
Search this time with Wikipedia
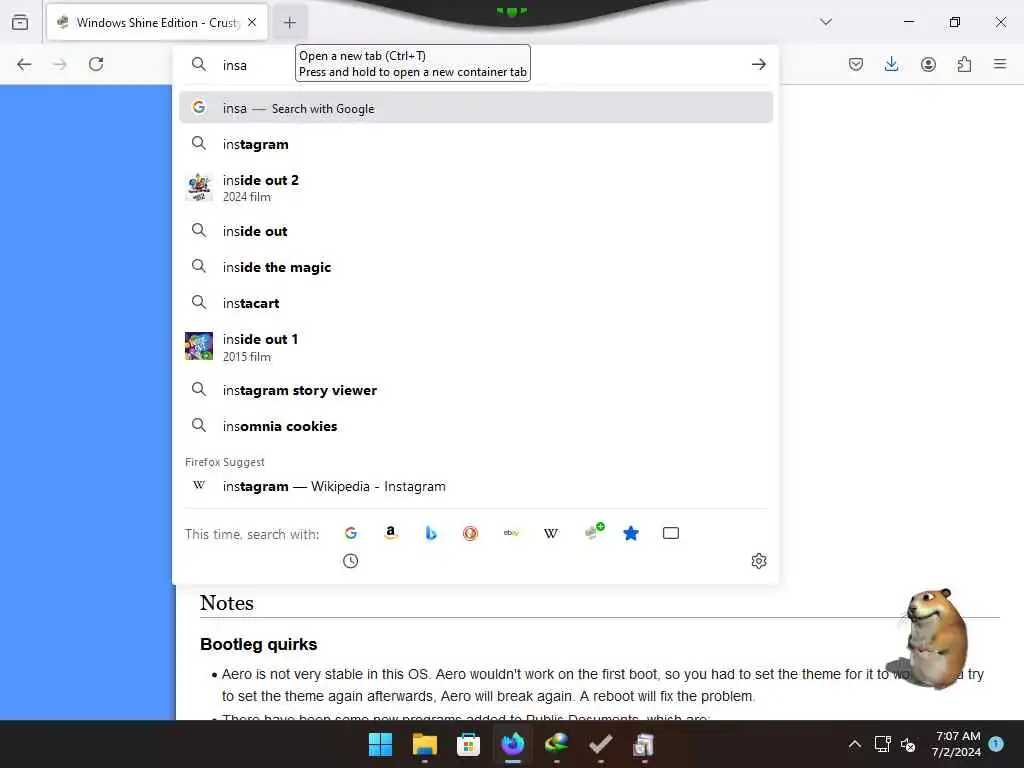click(x=551, y=533)
